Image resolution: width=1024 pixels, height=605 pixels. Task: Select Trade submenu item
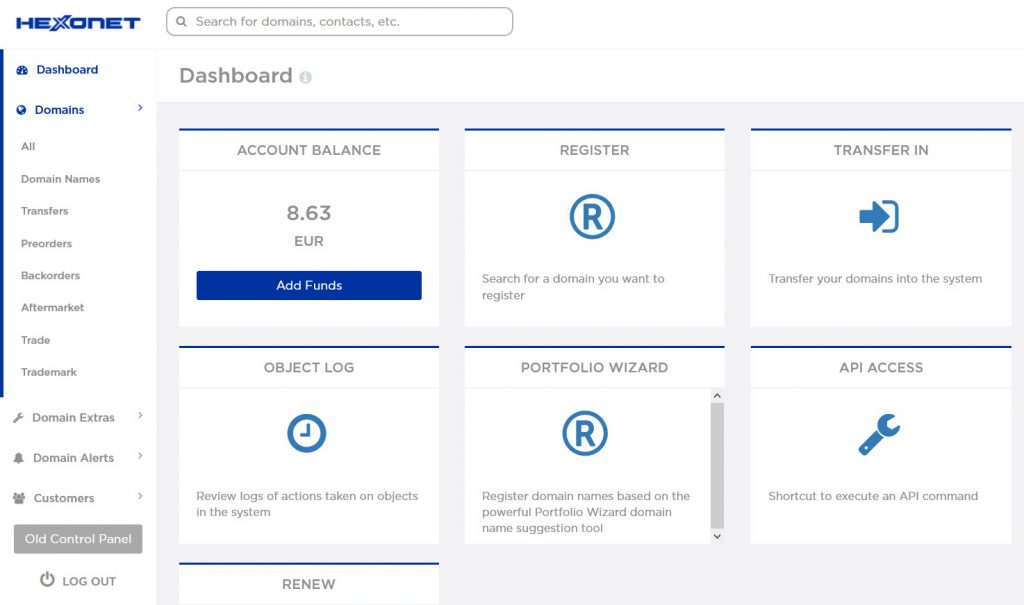click(35, 340)
